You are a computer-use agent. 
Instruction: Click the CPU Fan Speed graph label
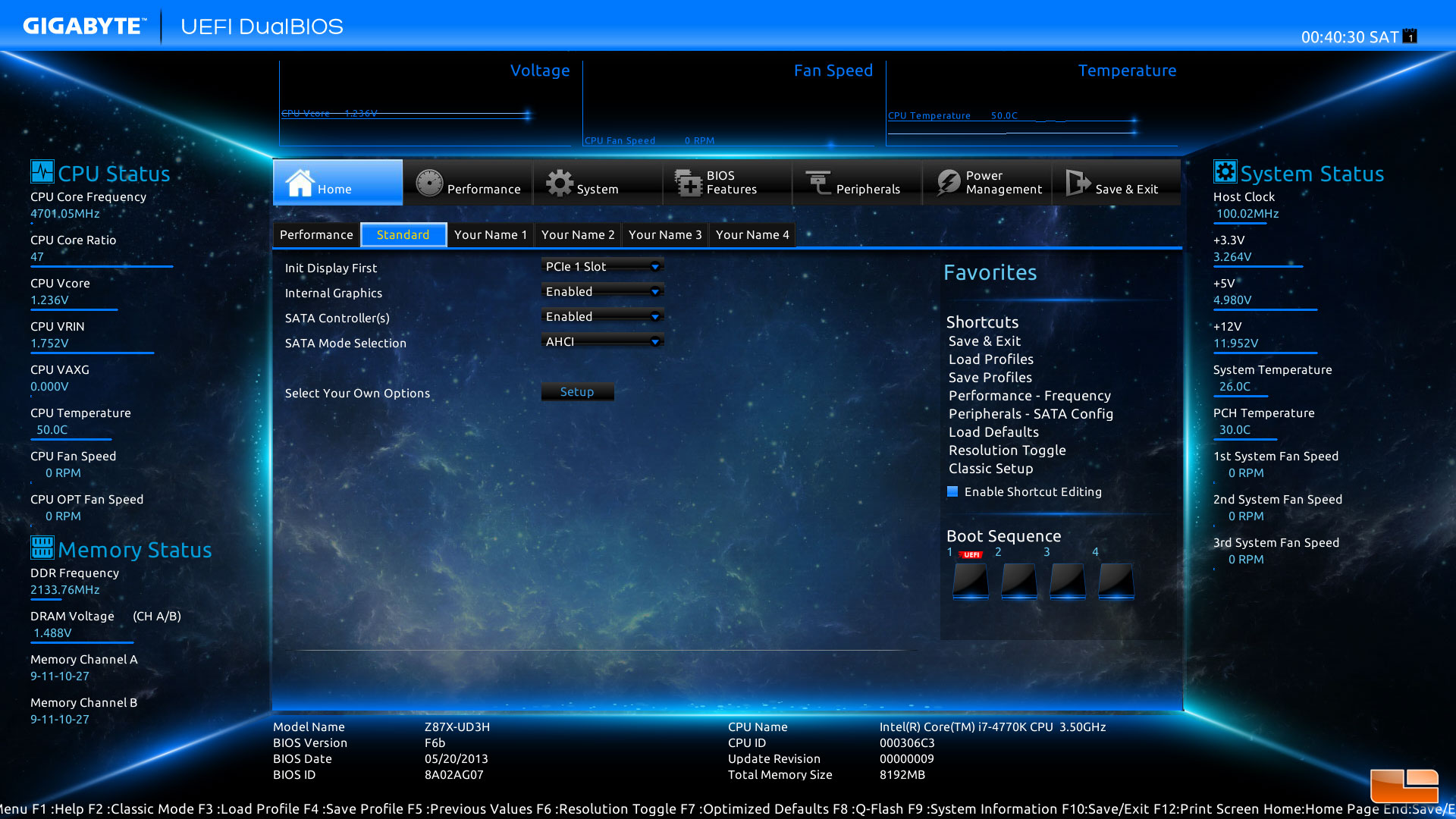click(x=620, y=140)
